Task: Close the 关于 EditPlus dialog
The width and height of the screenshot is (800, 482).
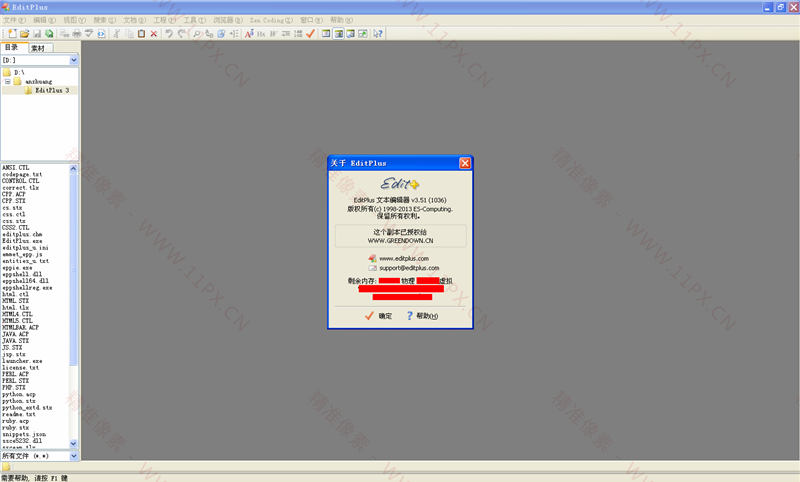Action: (x=465, y=163)
